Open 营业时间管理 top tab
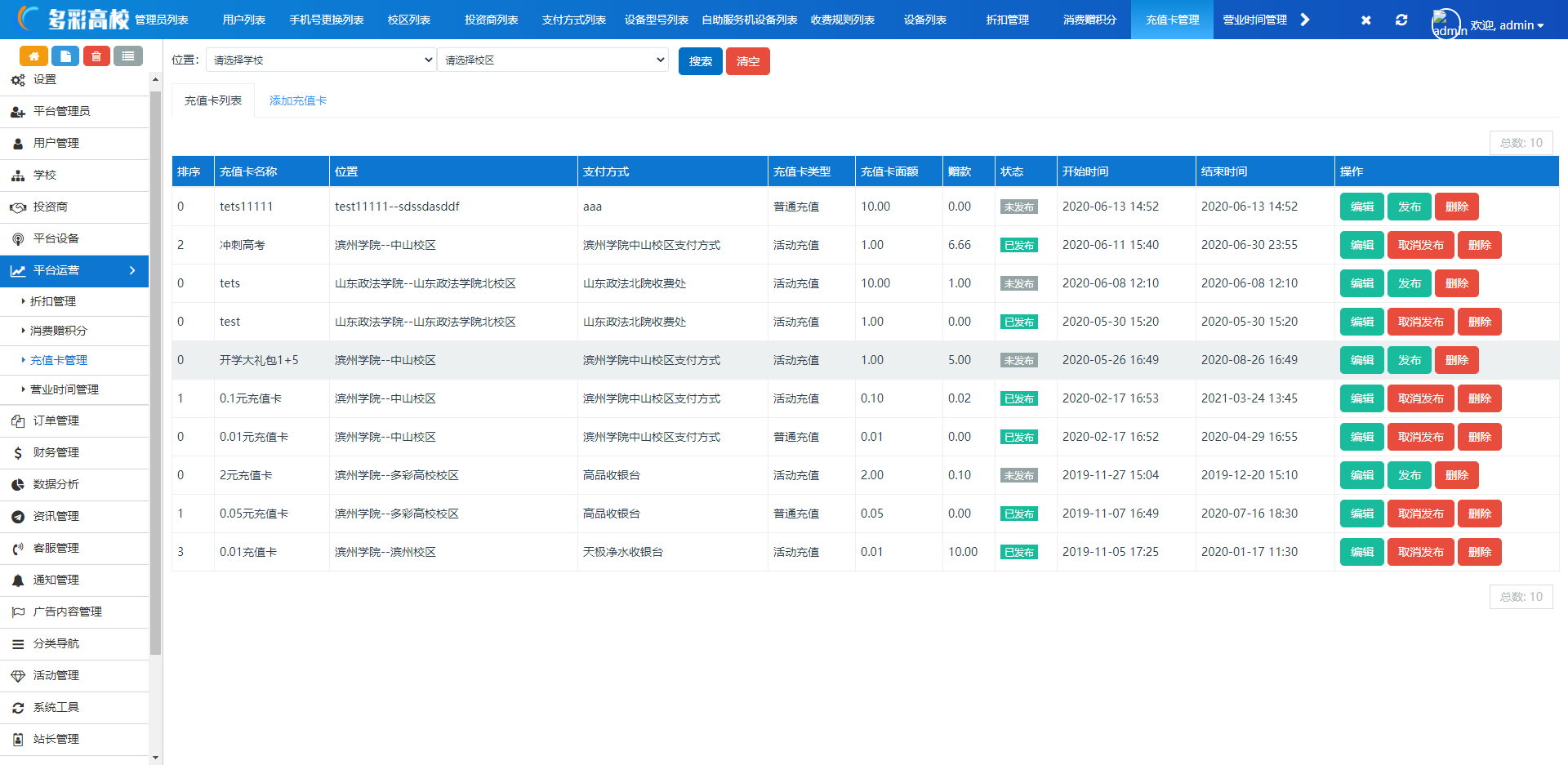 click(x=1255, y=20)
